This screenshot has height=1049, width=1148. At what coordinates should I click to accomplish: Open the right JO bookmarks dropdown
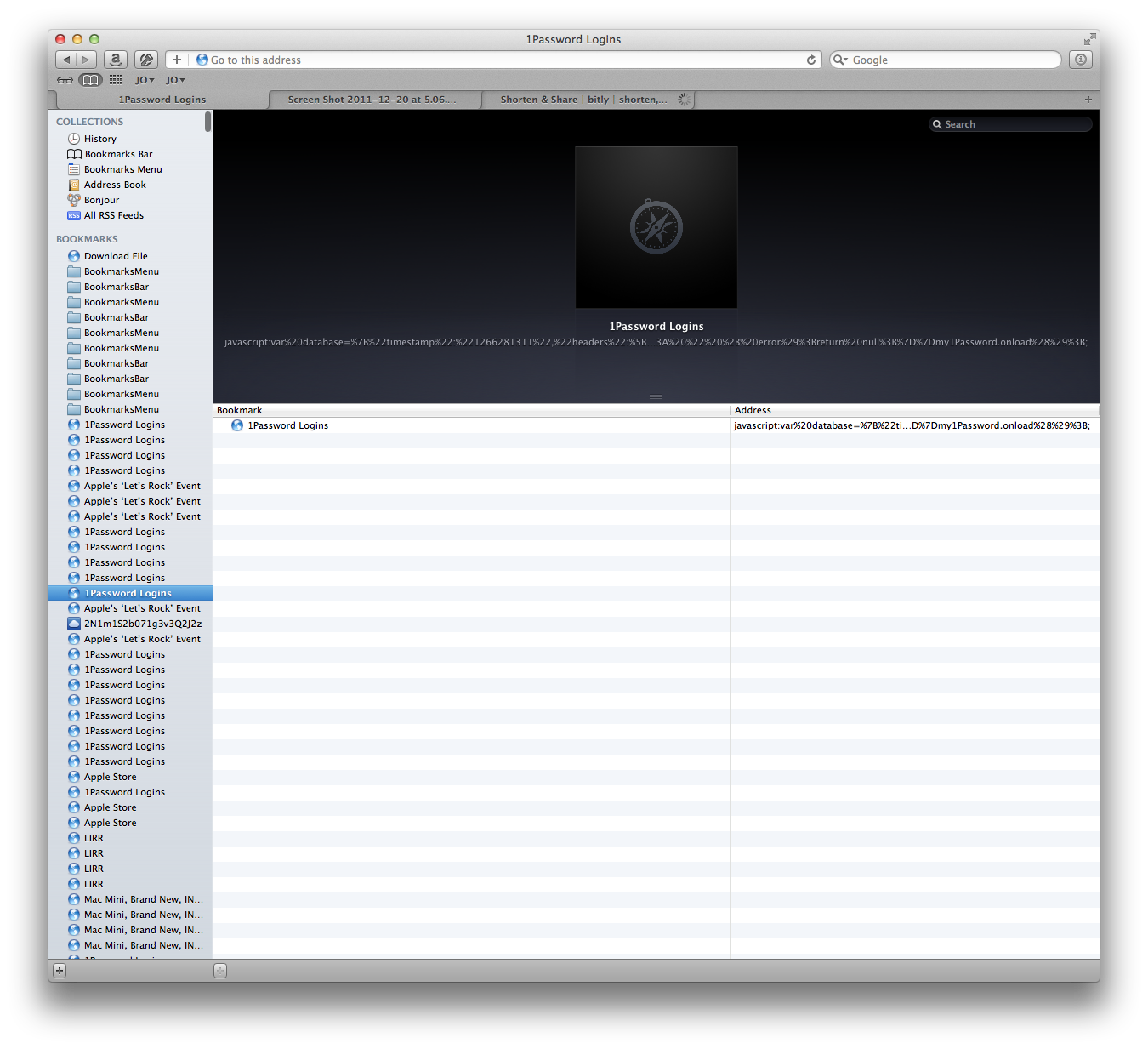176,80
